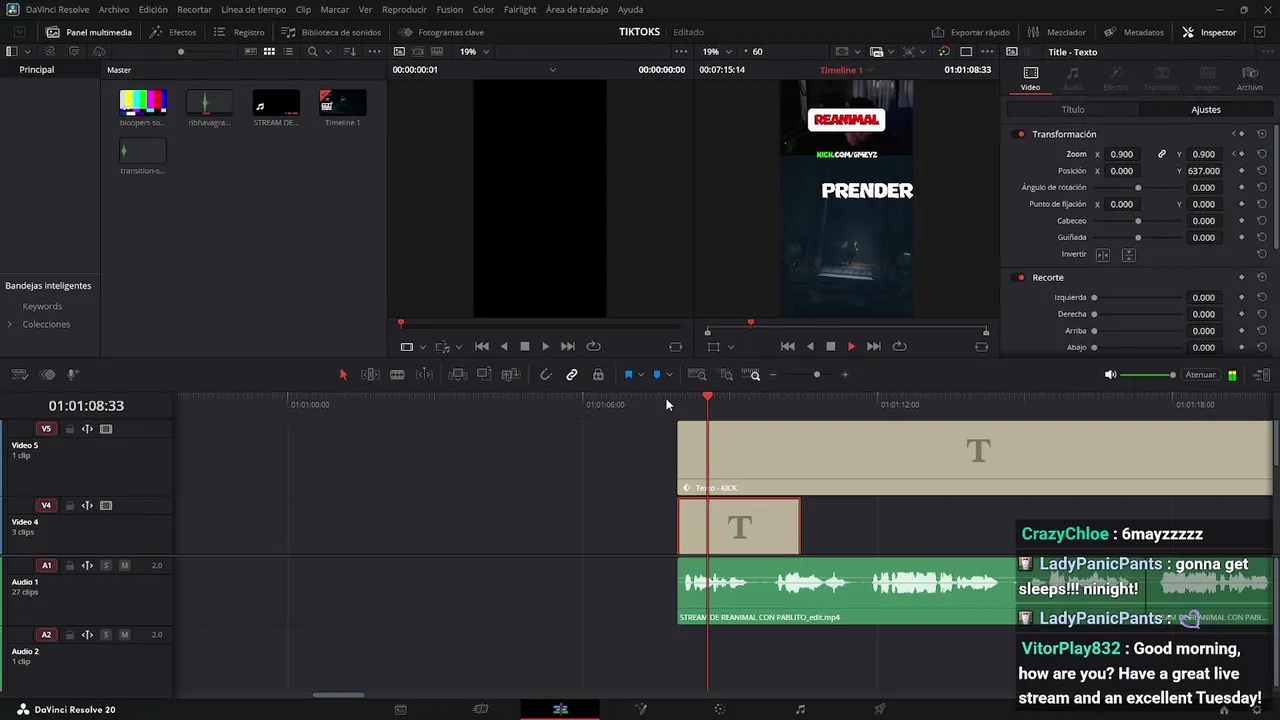Open the Línea de tiempo menu
Viewport: 1280px width, 720px height.
[253, 9]
